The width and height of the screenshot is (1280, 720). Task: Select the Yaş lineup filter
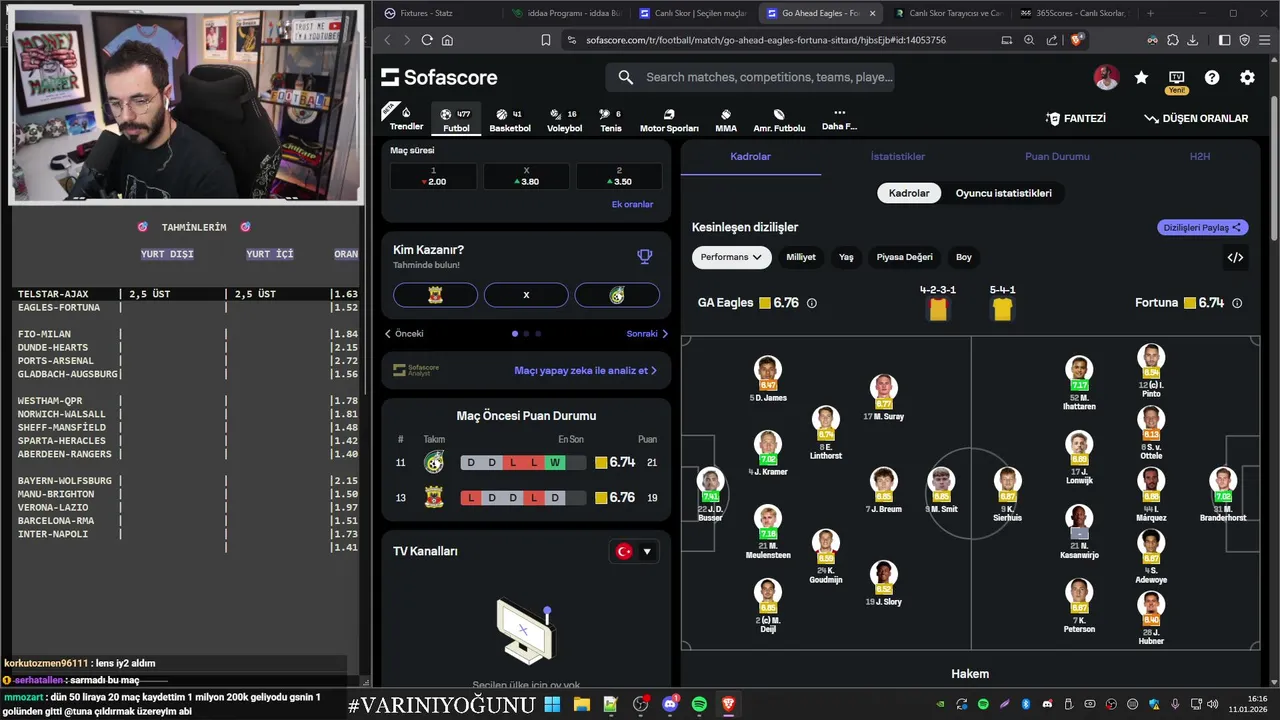tap(846, 257)
